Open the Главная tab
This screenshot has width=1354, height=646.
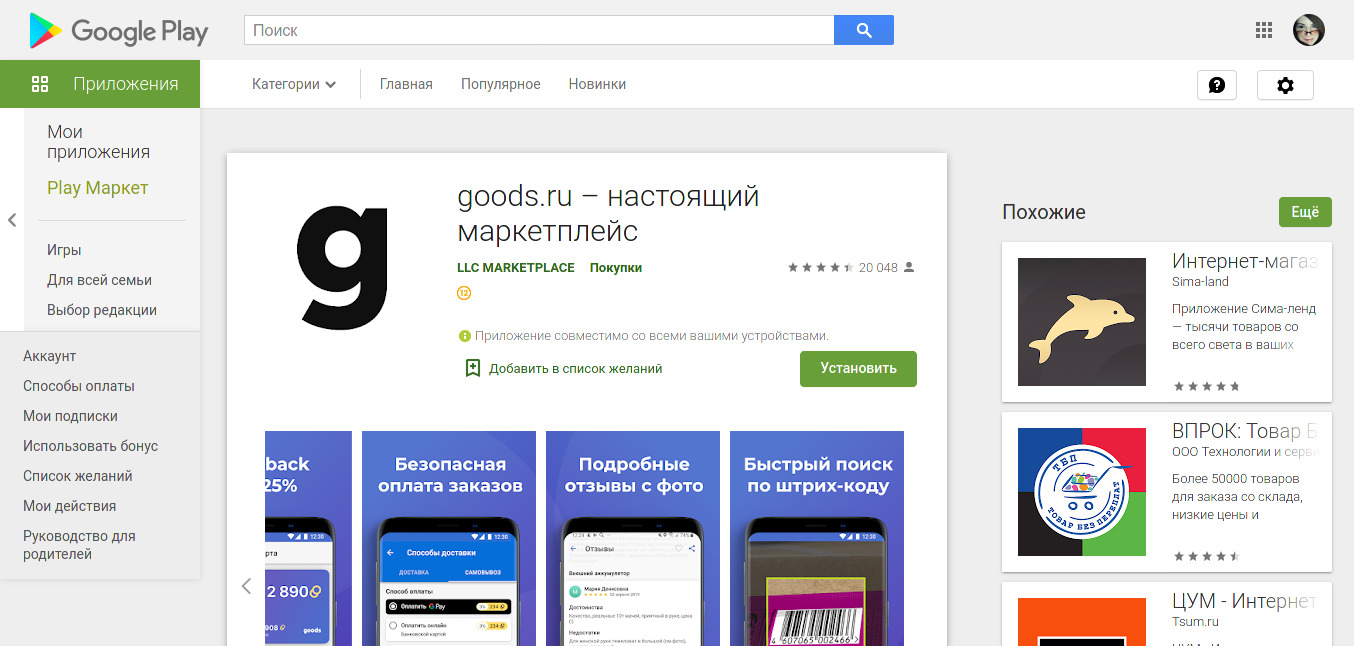406,84
